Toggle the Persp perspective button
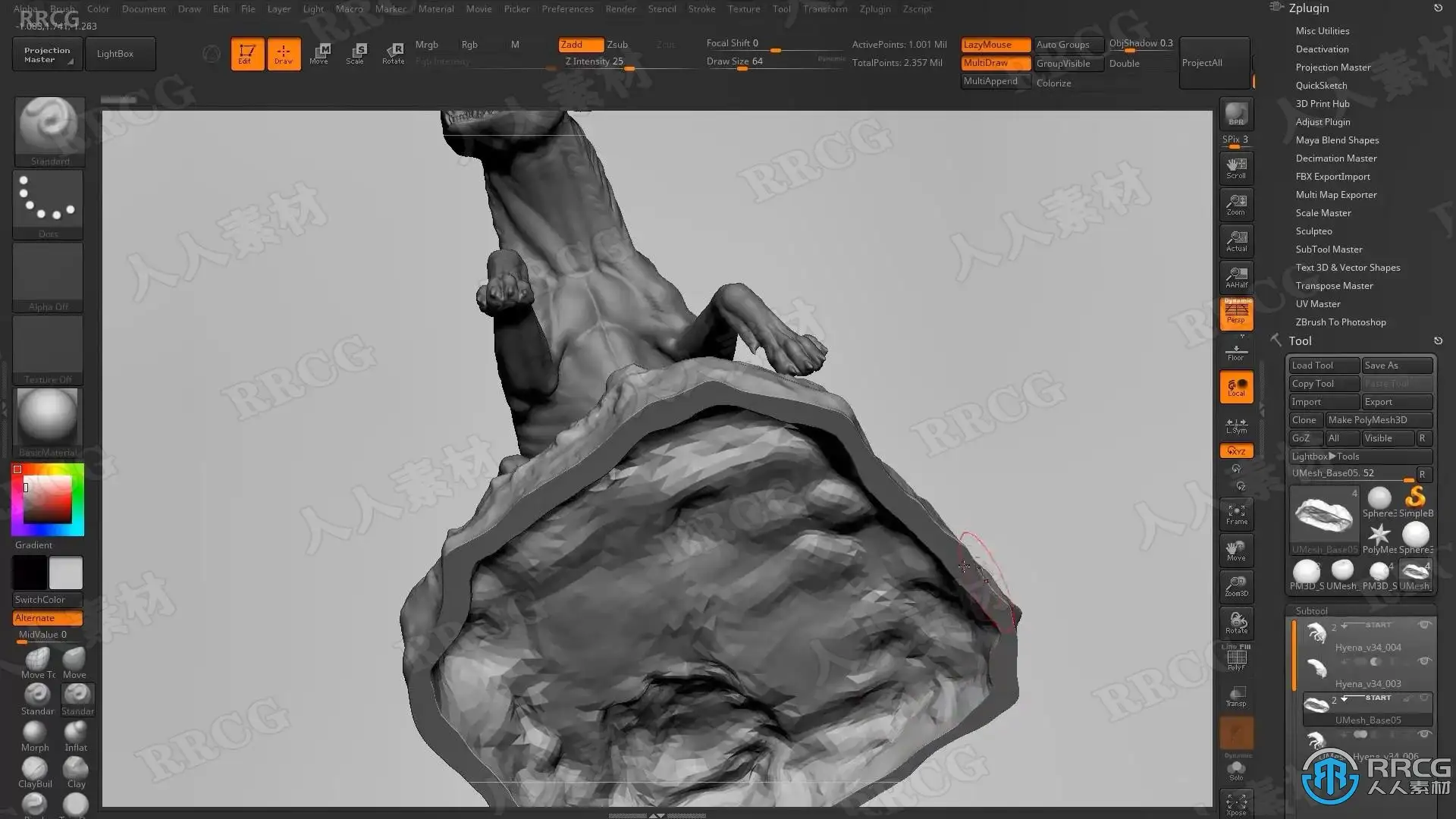 [x=1236, y=313]
